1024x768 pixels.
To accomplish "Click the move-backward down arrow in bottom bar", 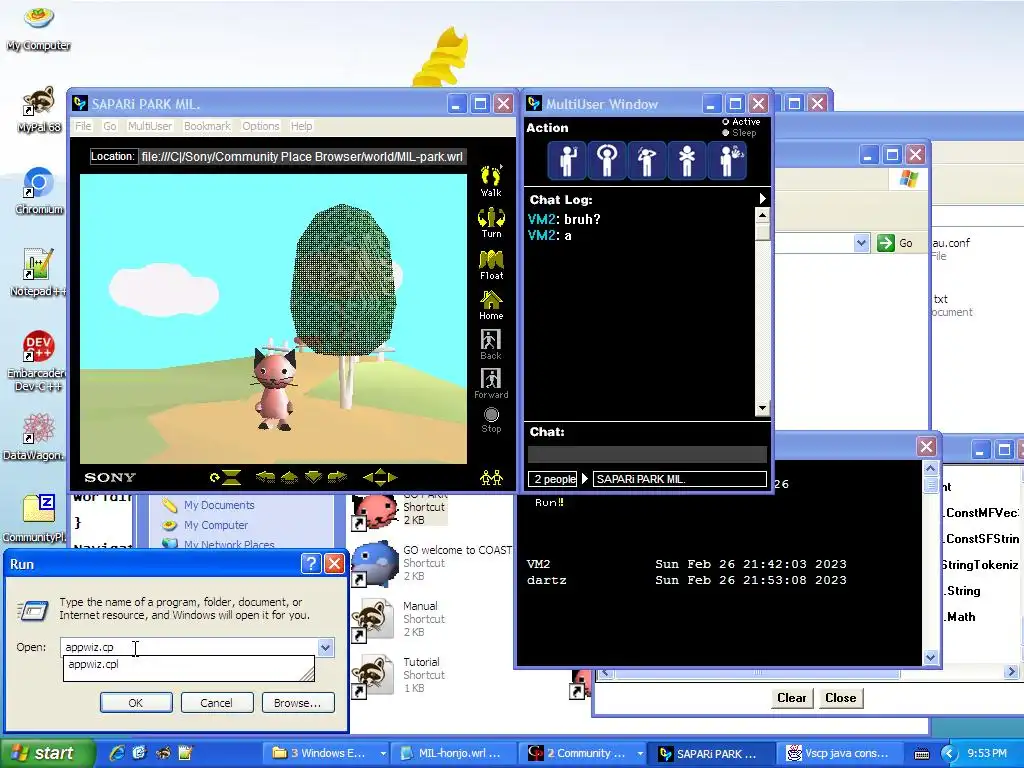I will (x=313, y=477).
